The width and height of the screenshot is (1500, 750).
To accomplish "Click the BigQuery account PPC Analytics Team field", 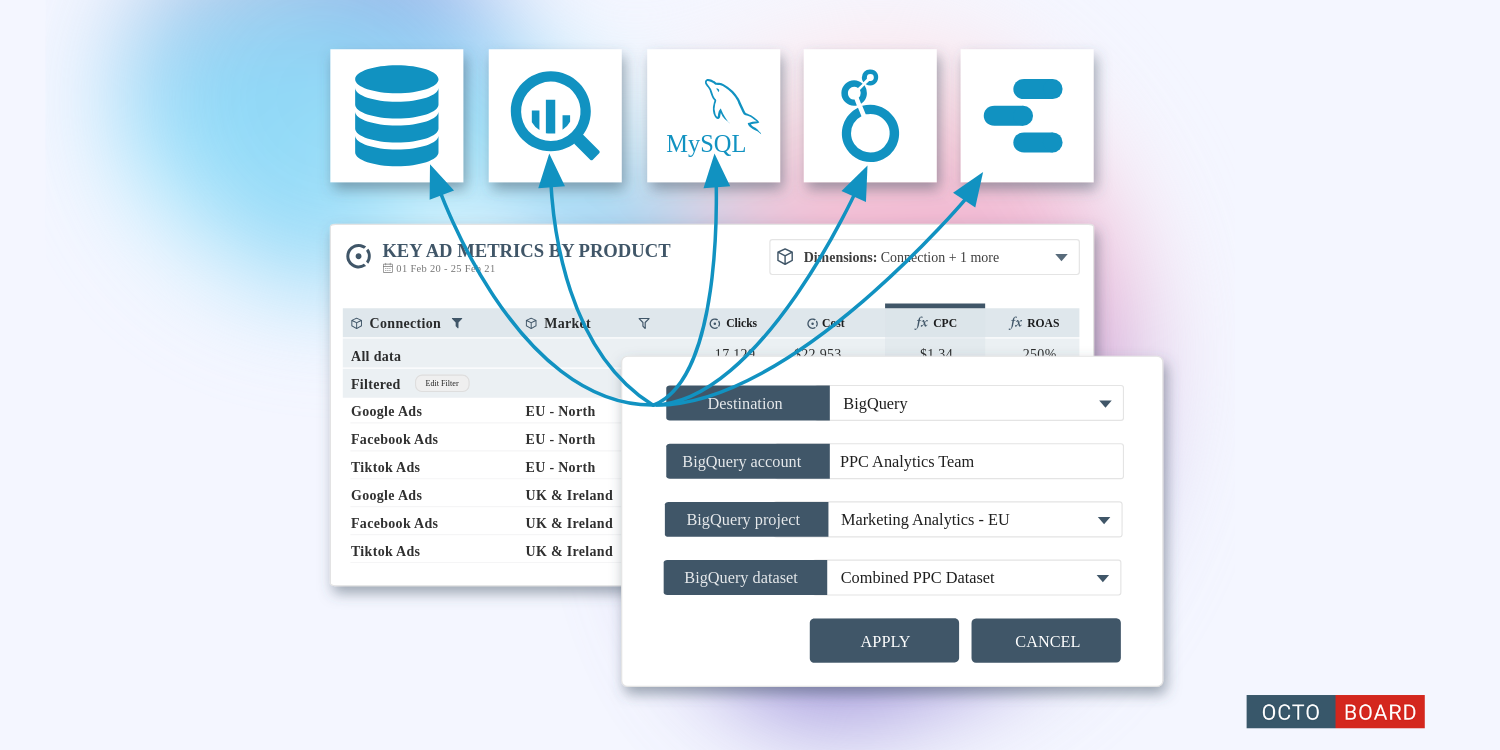I will coord(976,462).
